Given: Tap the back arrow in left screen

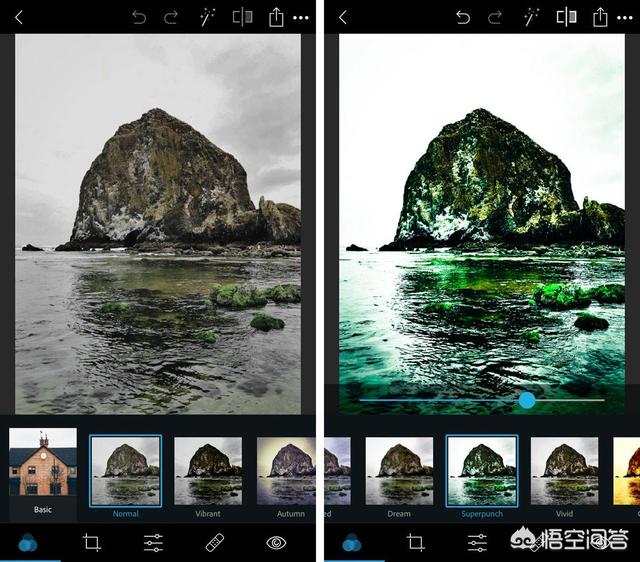Looking at the screenshot, I should 19,18.
